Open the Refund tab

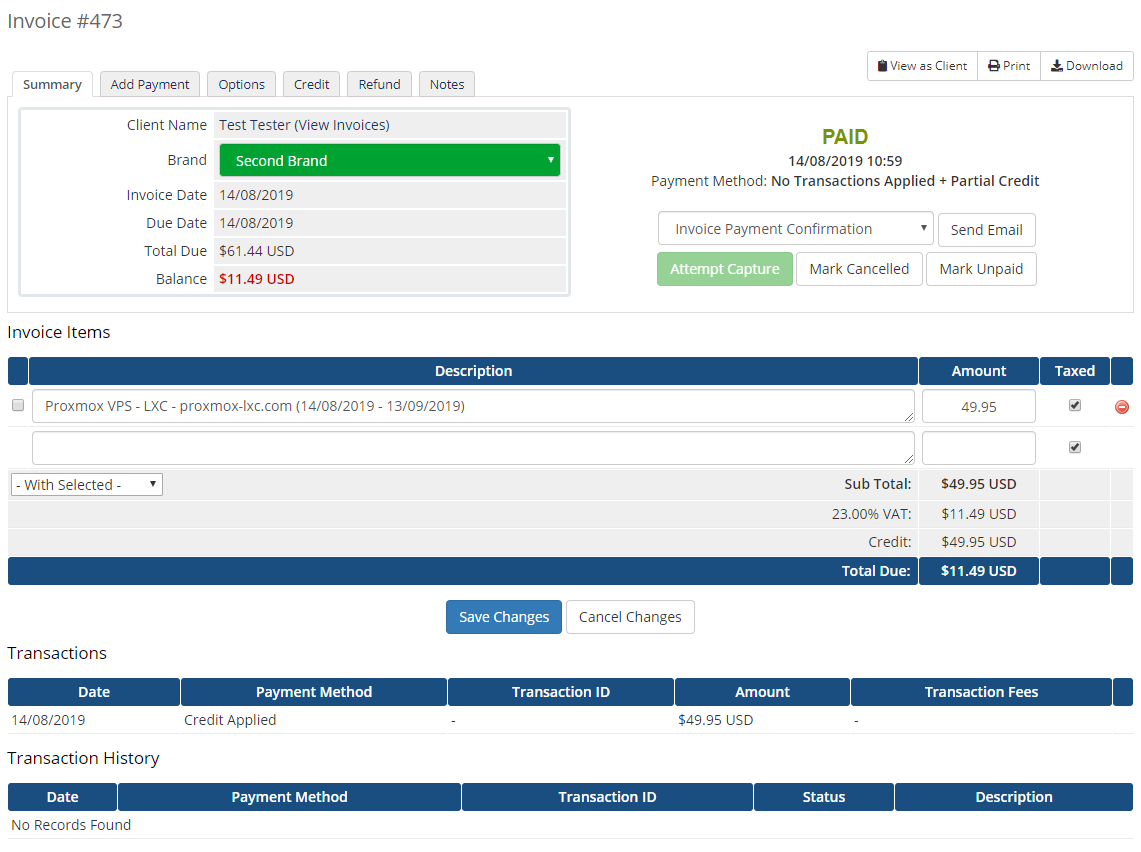click(379, 84)
